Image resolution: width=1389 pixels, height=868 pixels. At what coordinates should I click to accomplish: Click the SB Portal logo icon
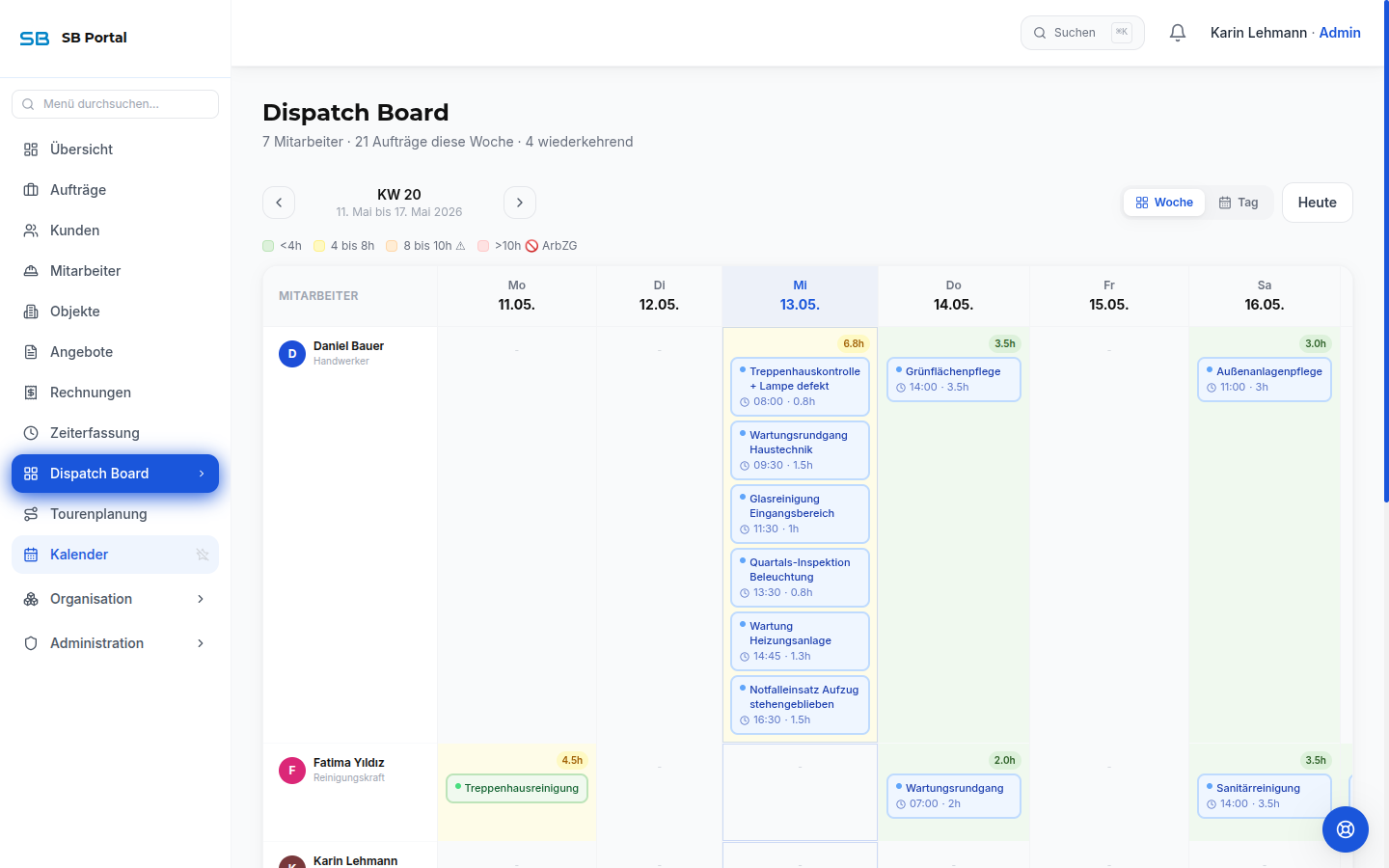click(35, 38)
